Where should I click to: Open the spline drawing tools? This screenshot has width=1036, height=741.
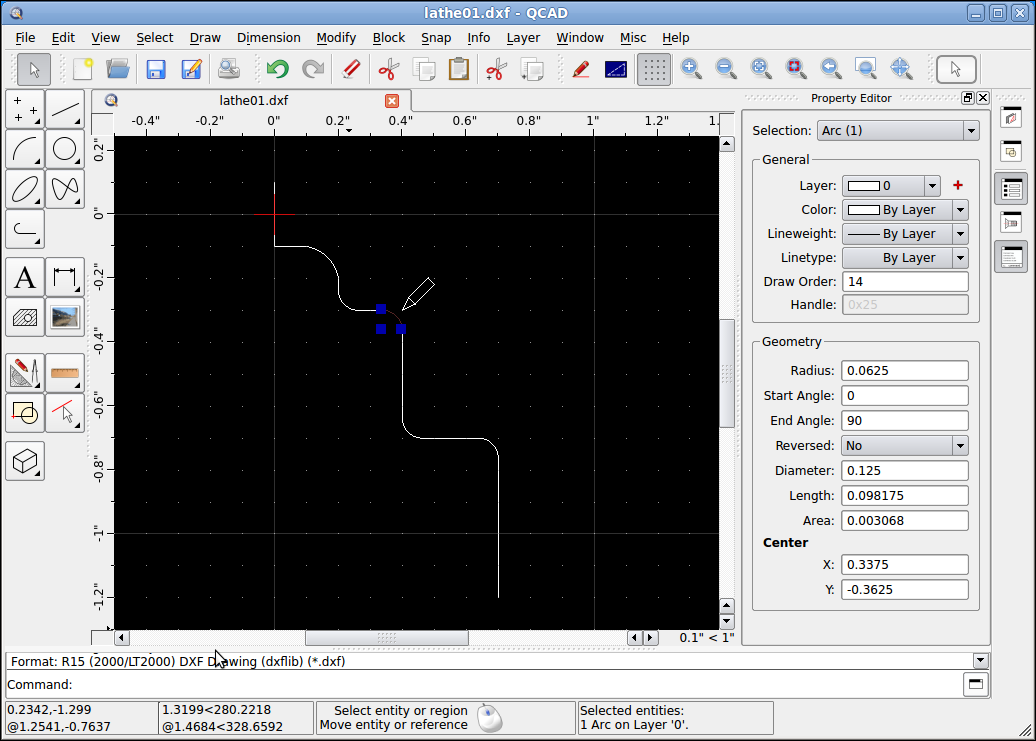click(65, 189)
